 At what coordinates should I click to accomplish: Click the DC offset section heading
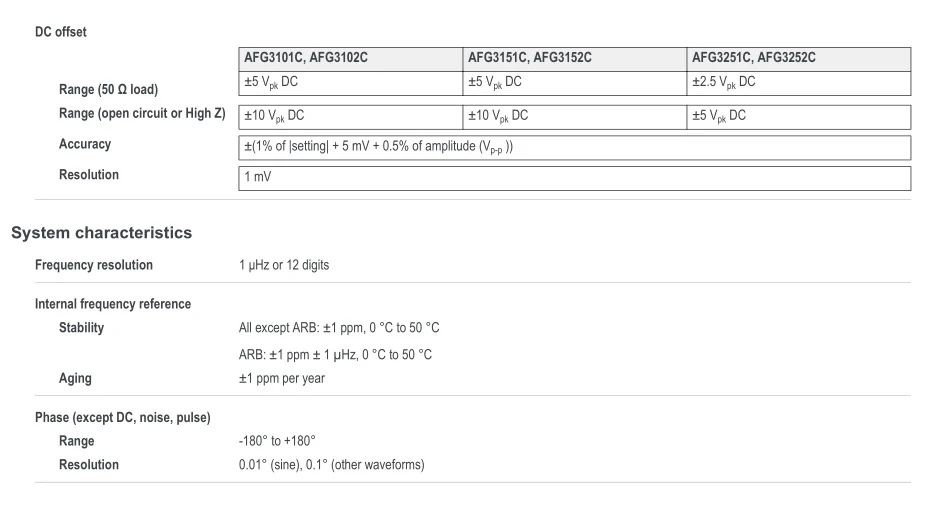61,32
